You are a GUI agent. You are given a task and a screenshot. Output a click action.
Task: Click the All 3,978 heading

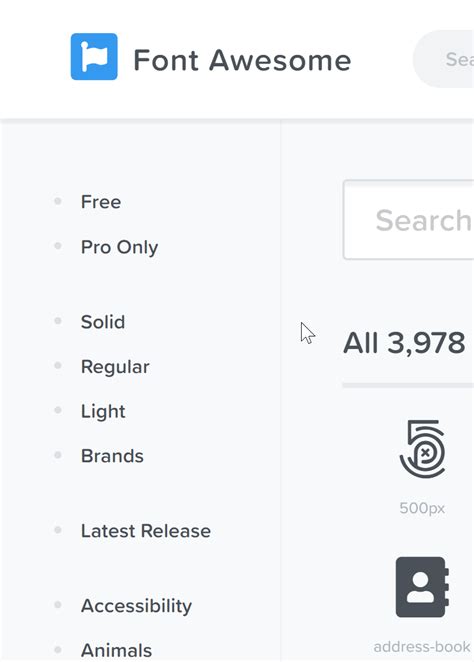(x=404, y=342)
